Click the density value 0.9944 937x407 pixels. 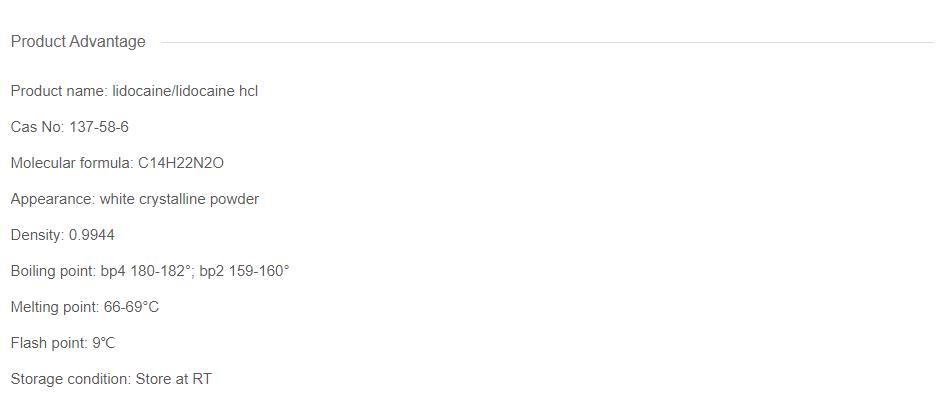(92, 235)
